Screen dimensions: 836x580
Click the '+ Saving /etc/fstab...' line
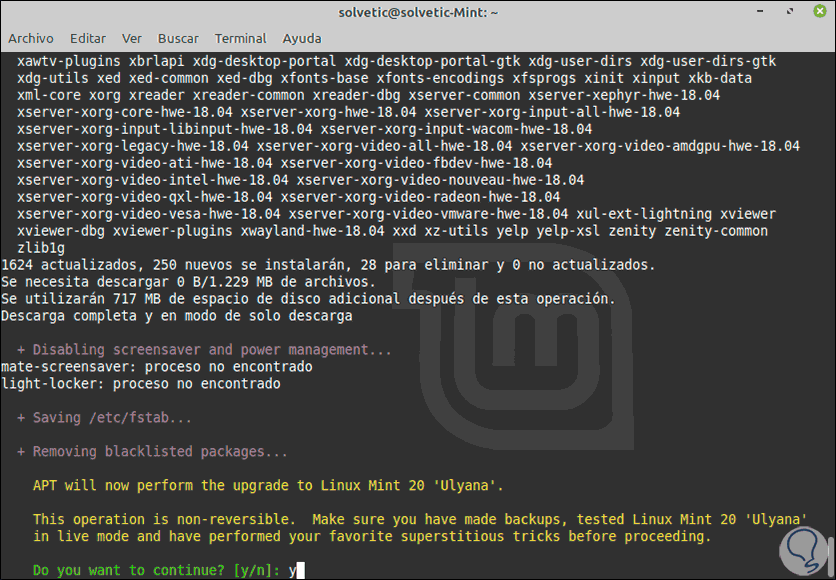[104, 417]
